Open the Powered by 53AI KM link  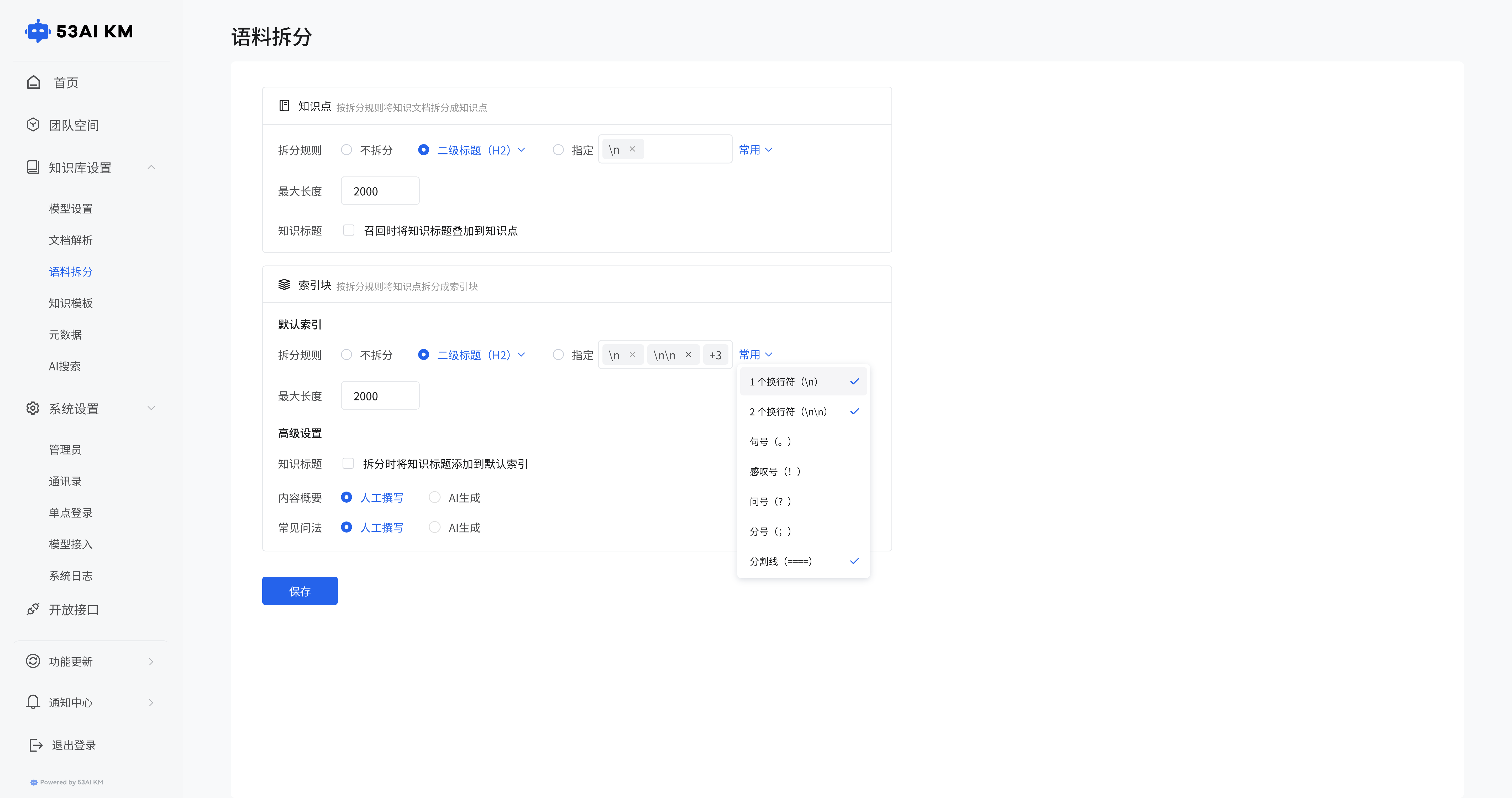(66, 782)
